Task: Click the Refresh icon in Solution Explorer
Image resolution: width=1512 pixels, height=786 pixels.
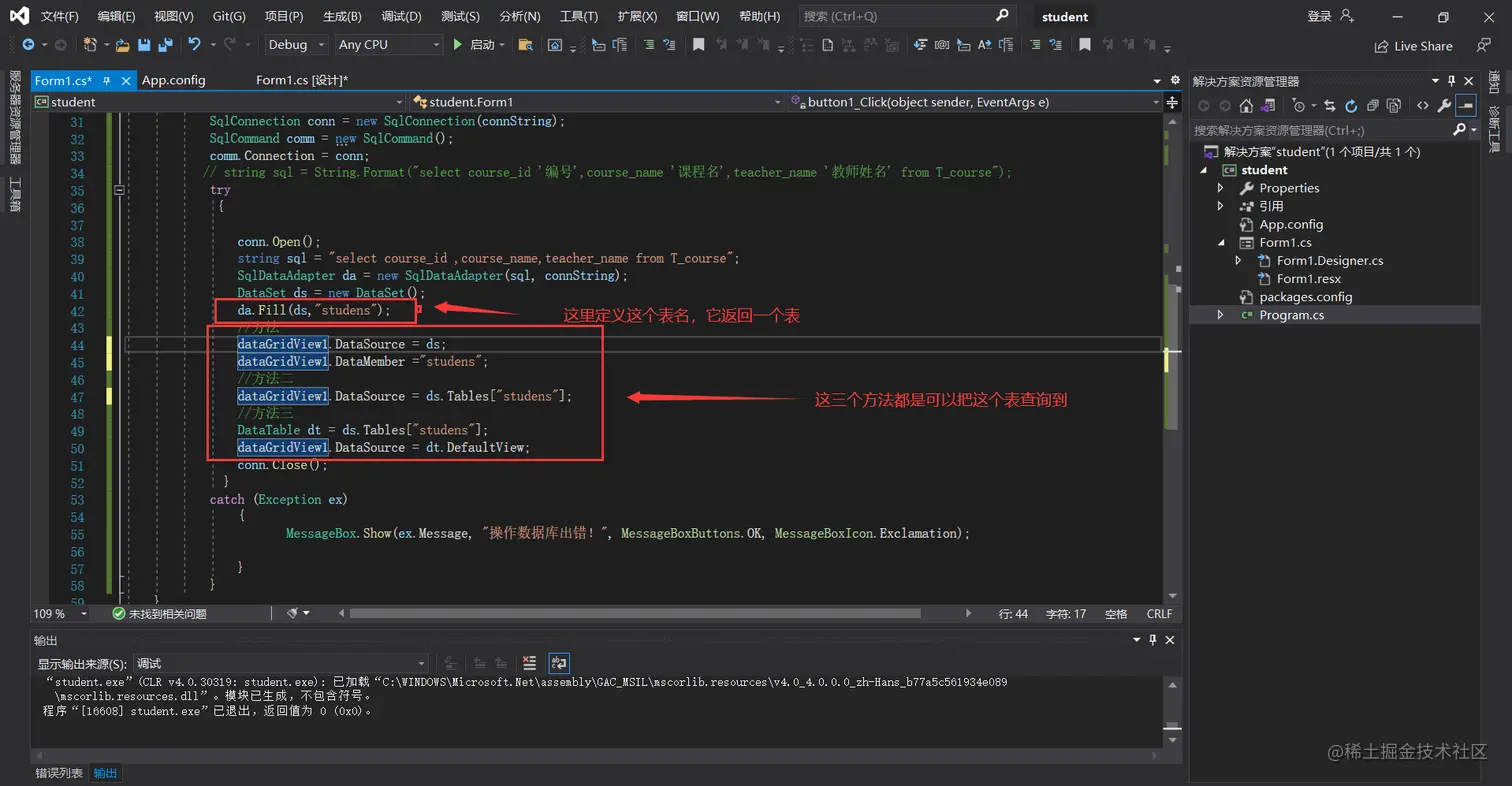Action: [x=1351, y=106]
